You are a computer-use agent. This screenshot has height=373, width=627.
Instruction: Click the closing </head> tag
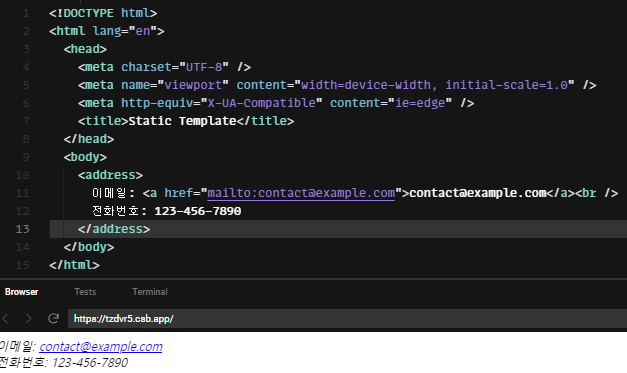coord(89,139)
